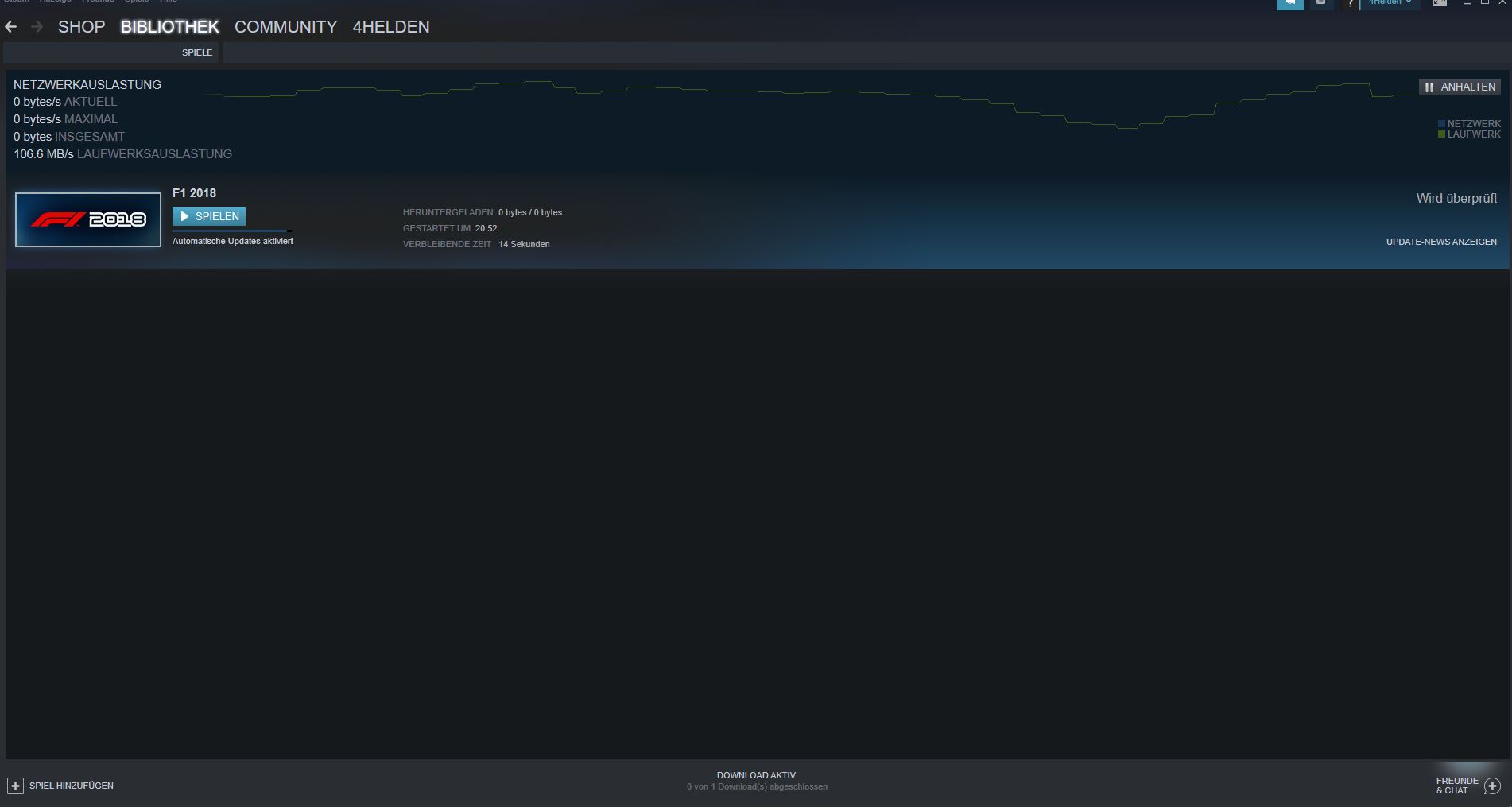Click the F1 2018 game thumbnail
Image resolution: width=1512 pixels, height=807 pixels.
click(88, 219)
